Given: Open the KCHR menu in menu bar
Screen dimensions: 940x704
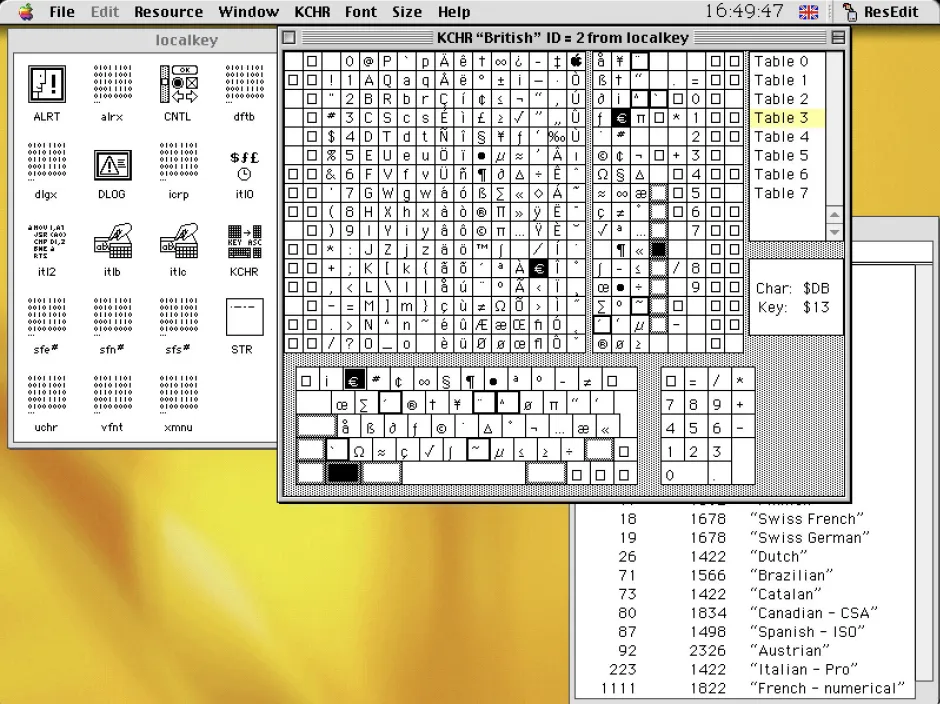Looking at the screenshot, I should coord(312,12).
